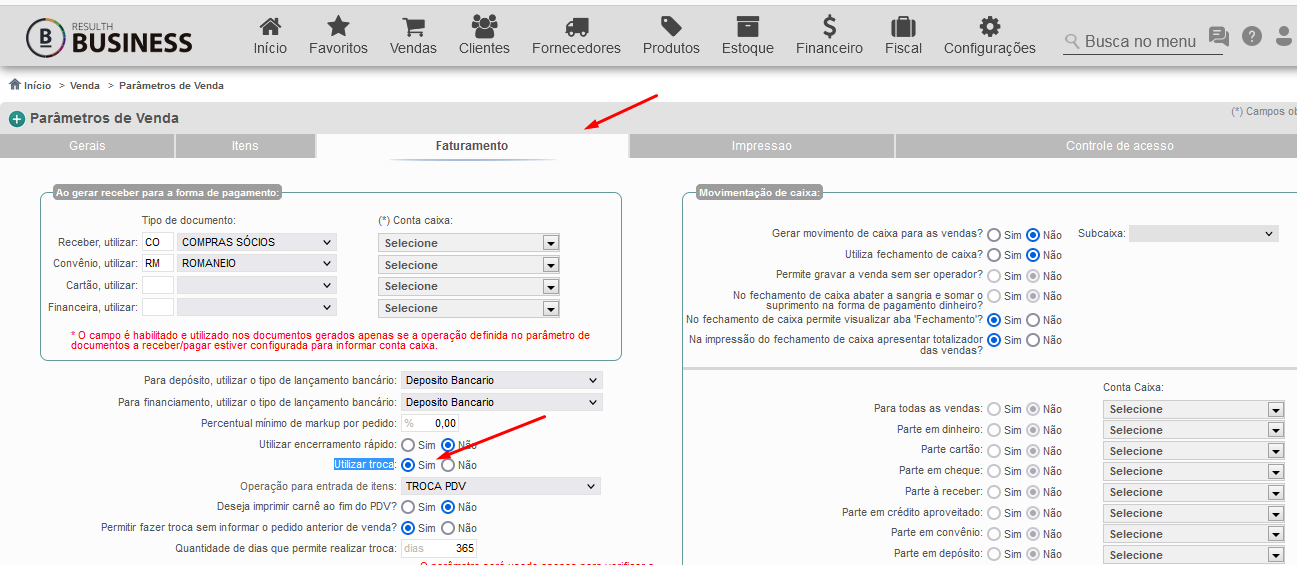Select Sim for Gerar movimento de caixa
This screenshot has width=1297, height=565.
point(994,234)
